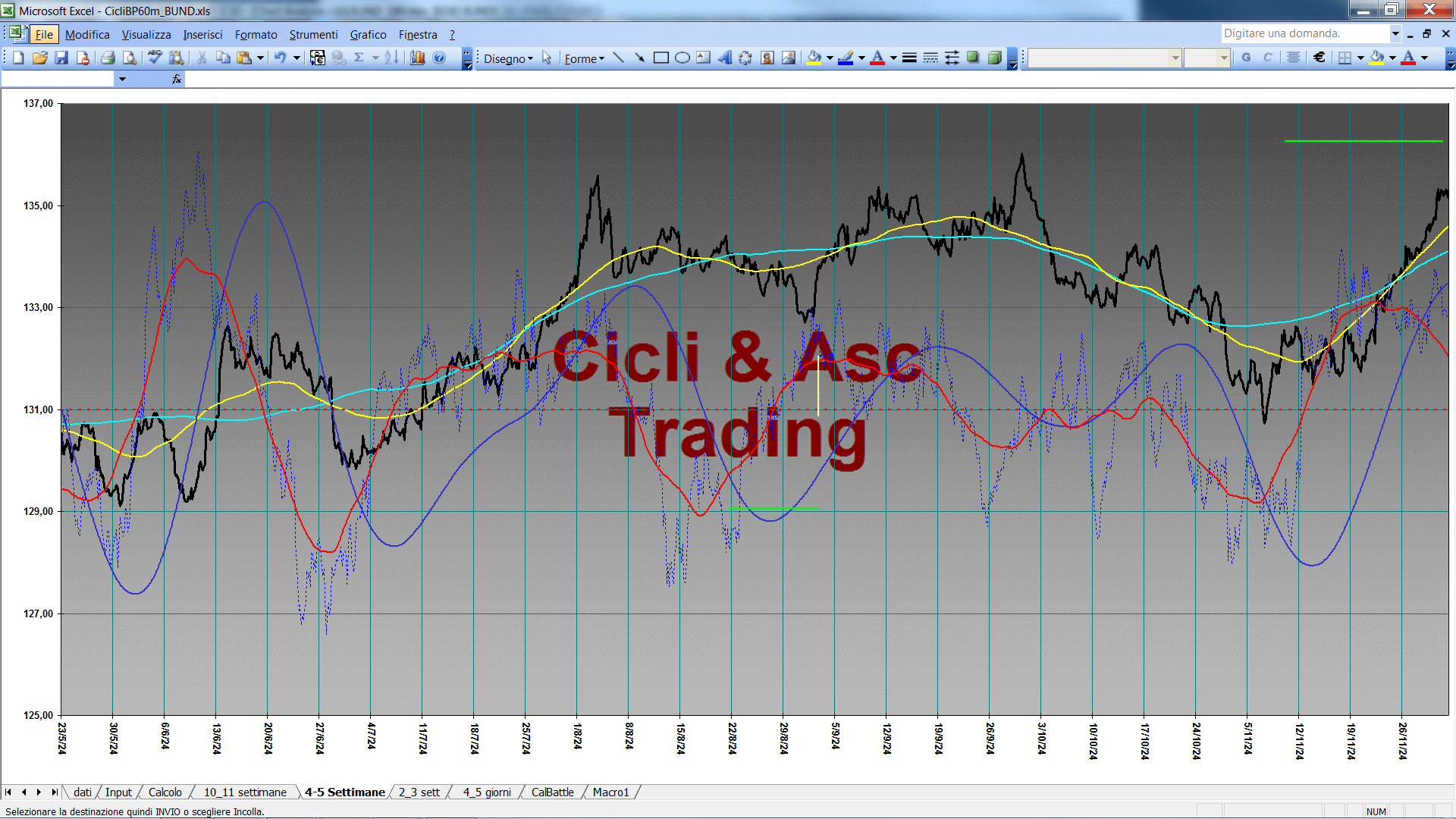
Task: Go to the last sheet tab navigation arrow
Action: pos(55,792)
